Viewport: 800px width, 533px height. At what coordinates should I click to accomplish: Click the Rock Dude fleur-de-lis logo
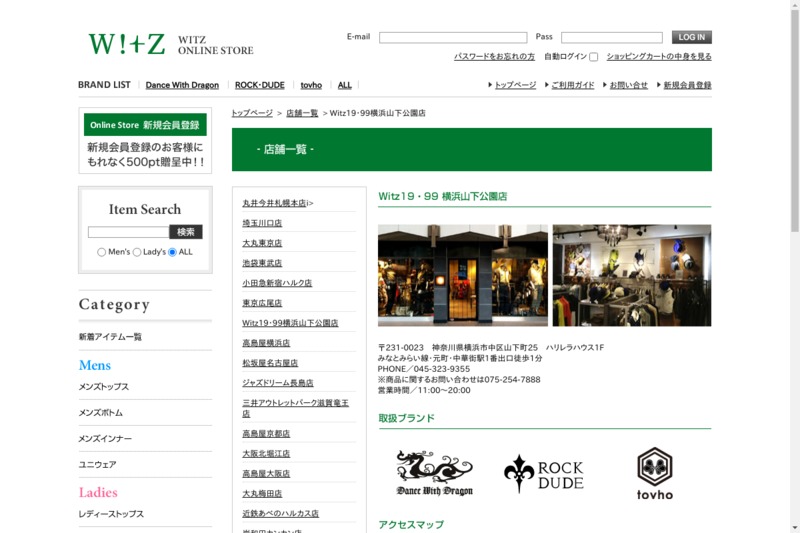click(x=544, y=474)
